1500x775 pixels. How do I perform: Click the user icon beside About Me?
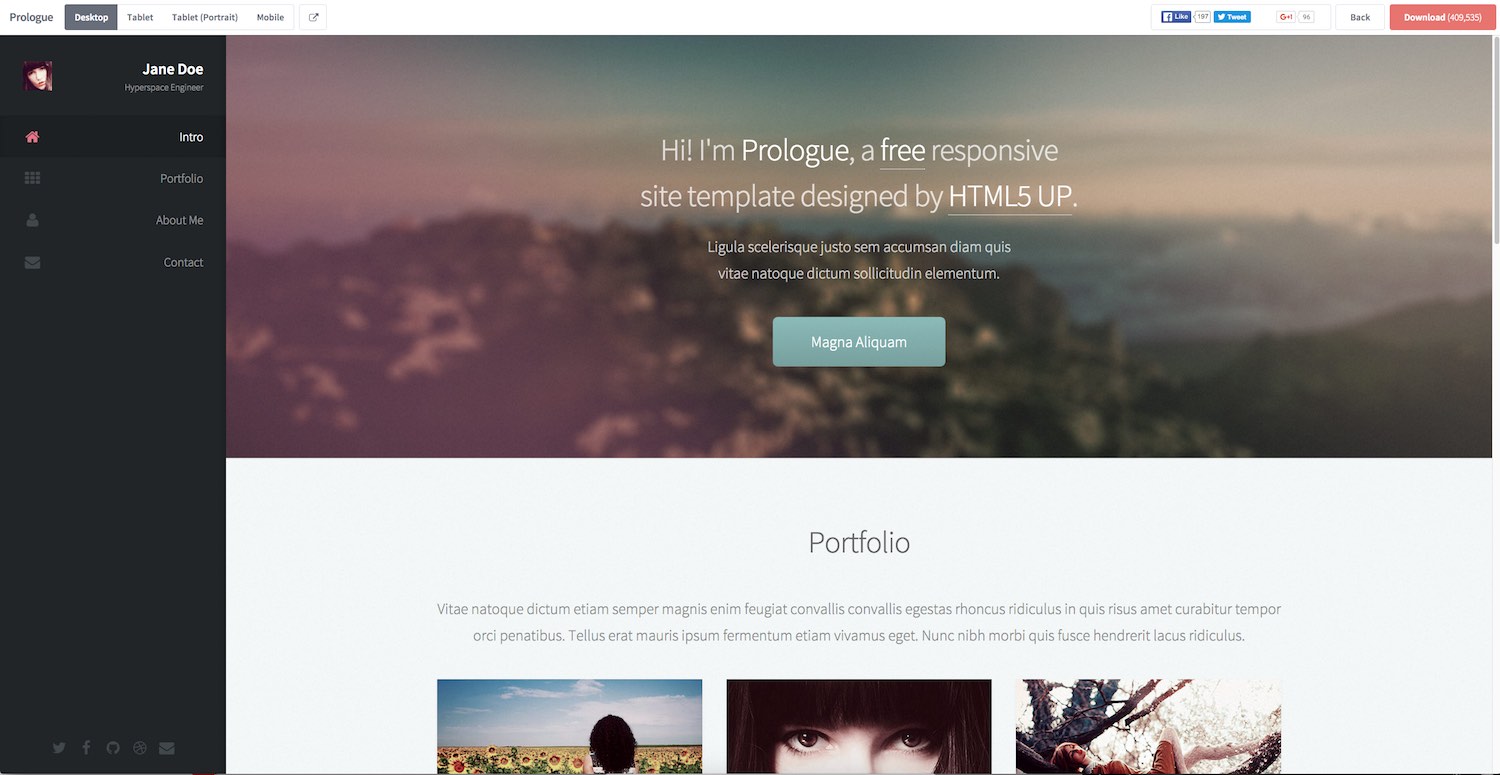tap(32, 220)
